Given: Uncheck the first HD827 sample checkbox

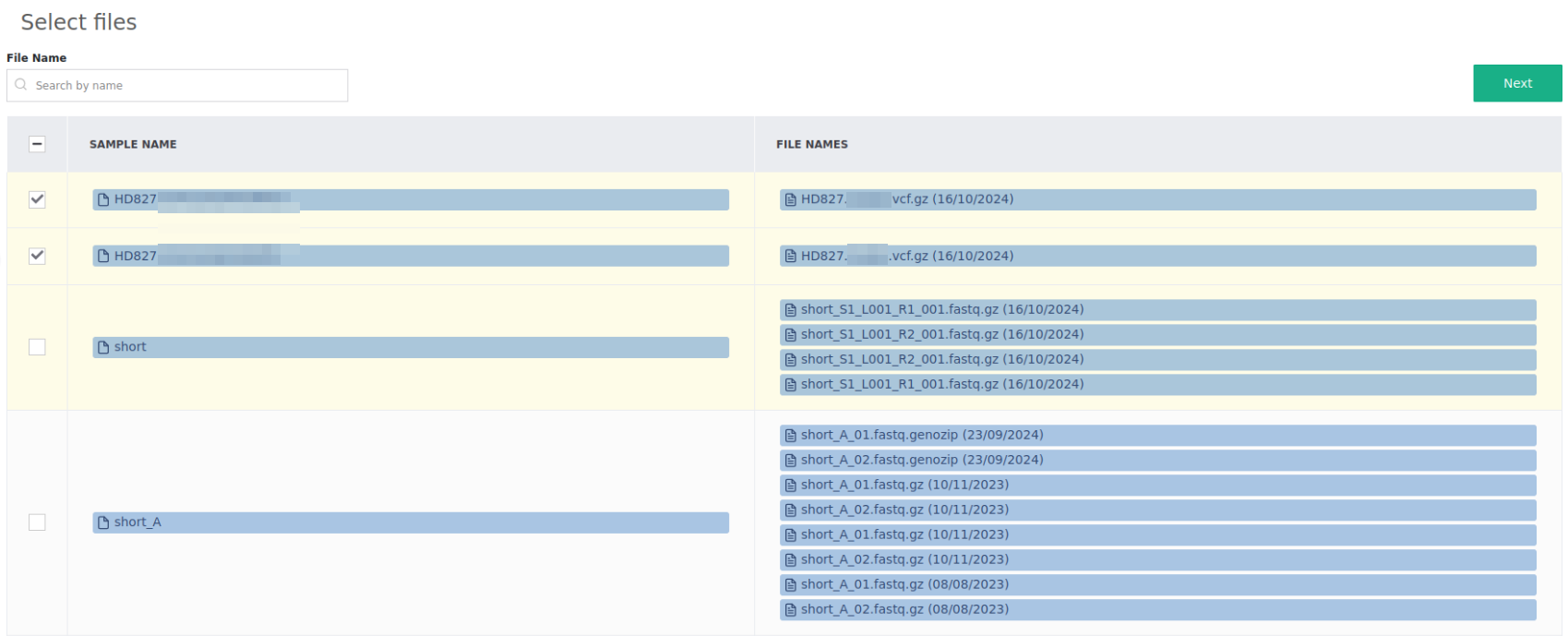Looking at the screenshot, I should coord(37,199).
